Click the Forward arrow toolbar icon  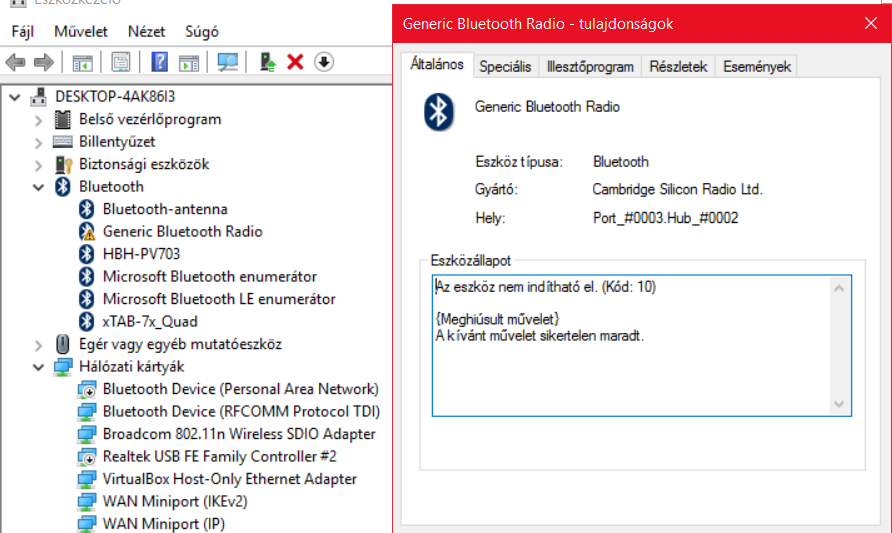click(44, 62)
